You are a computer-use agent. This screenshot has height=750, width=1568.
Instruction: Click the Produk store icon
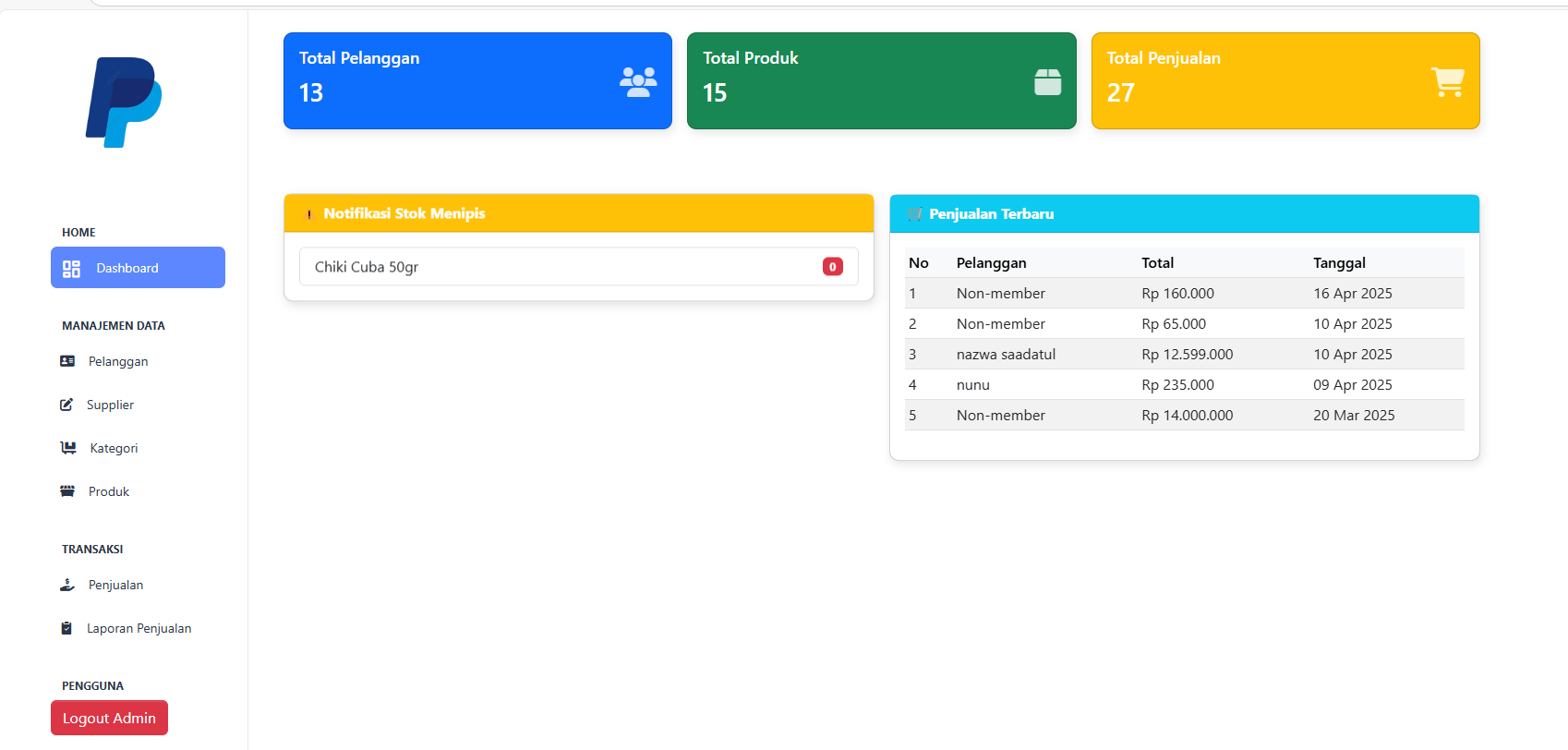point(67,491)
